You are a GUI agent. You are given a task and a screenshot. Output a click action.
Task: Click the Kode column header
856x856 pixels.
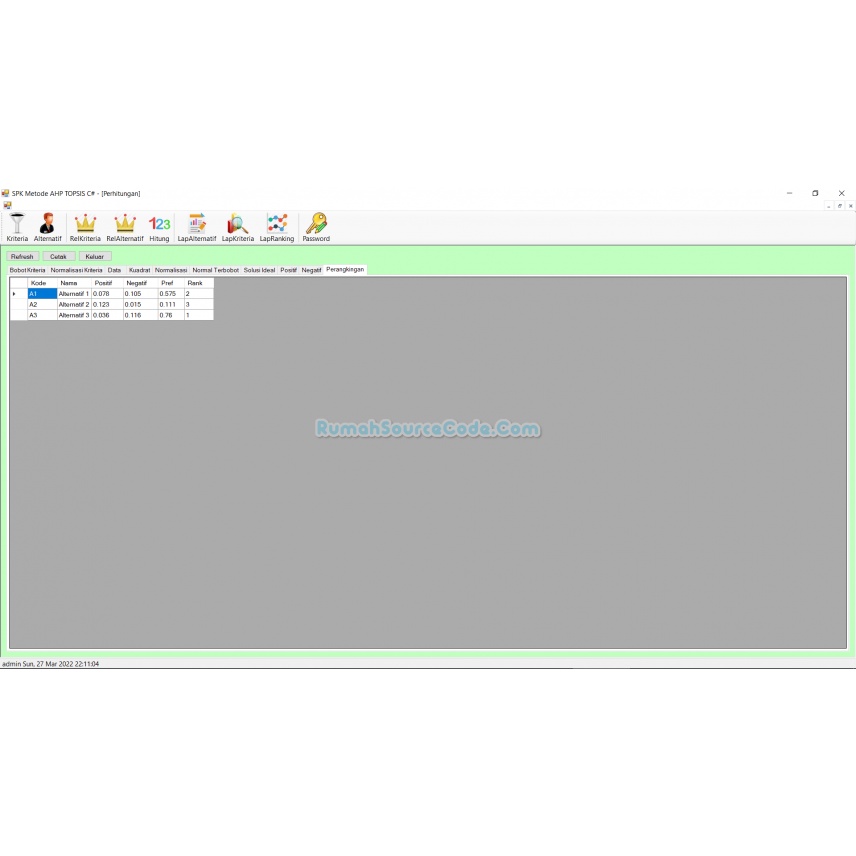click(x=42, y=283)
